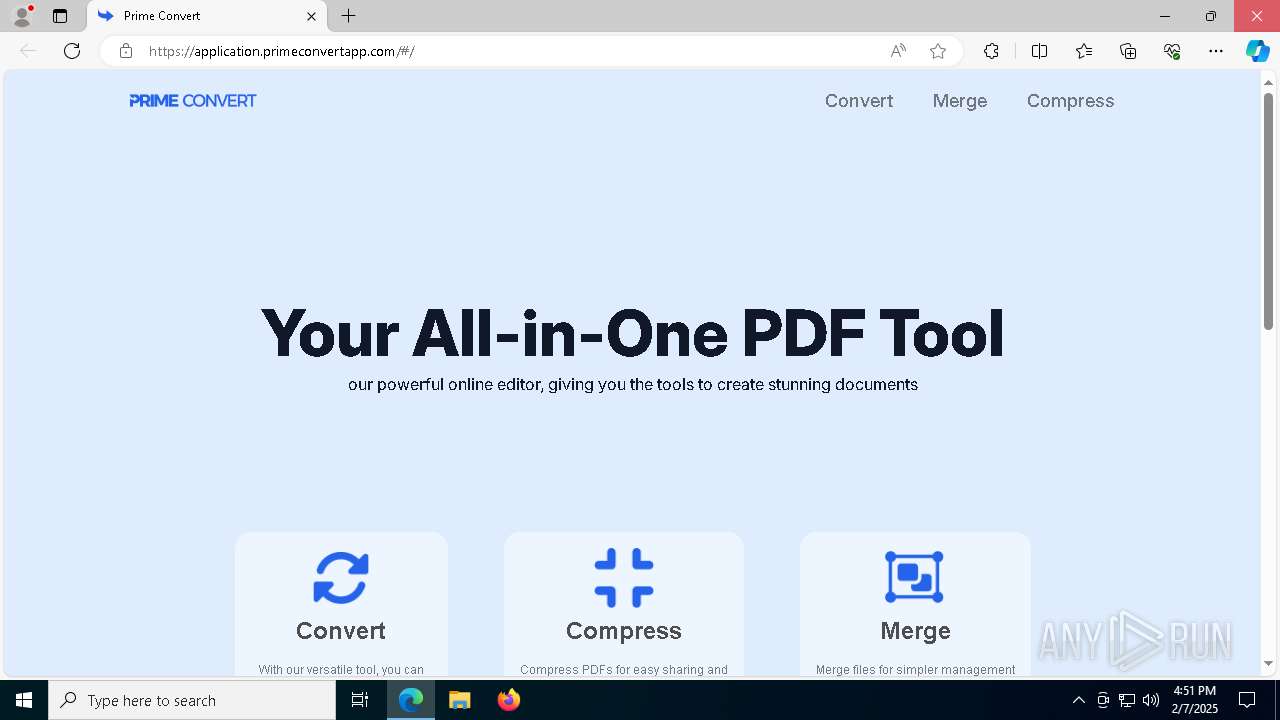The height and width of the screenshot is (720, 1280).
Task: Click the address bar URL
Action: 282,51
